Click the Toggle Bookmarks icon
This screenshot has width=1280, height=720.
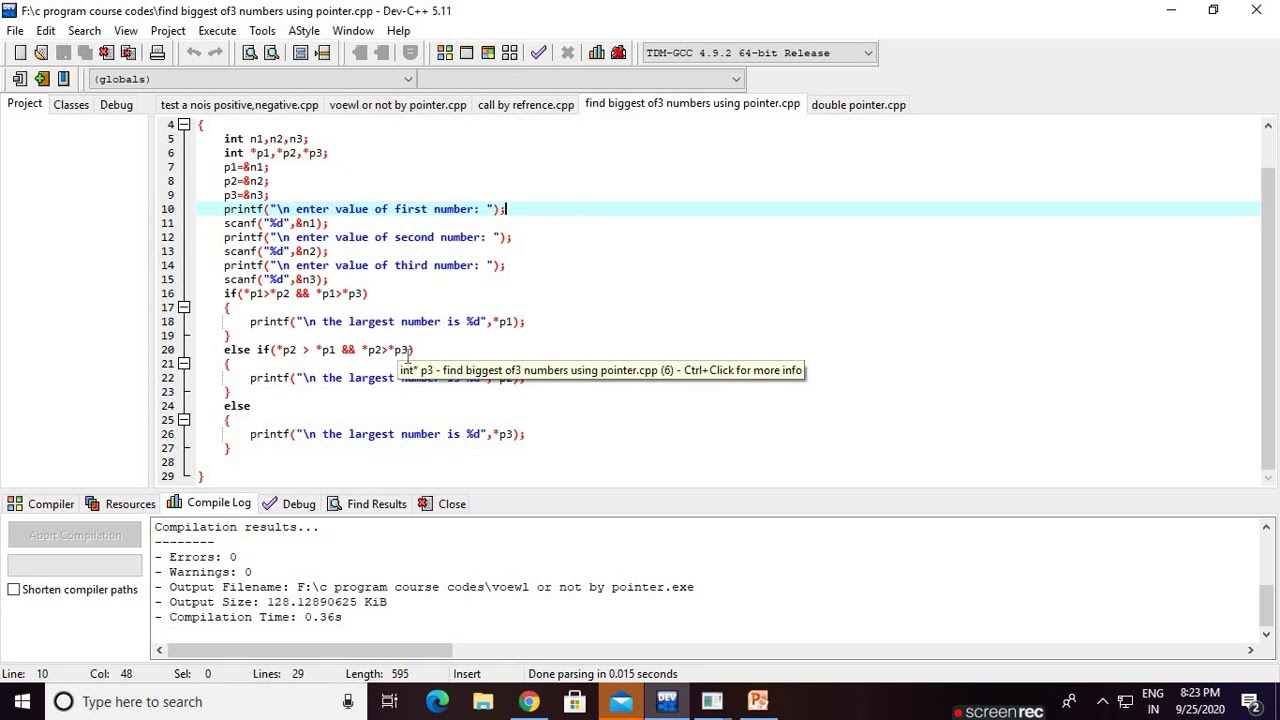click(63, 79)
